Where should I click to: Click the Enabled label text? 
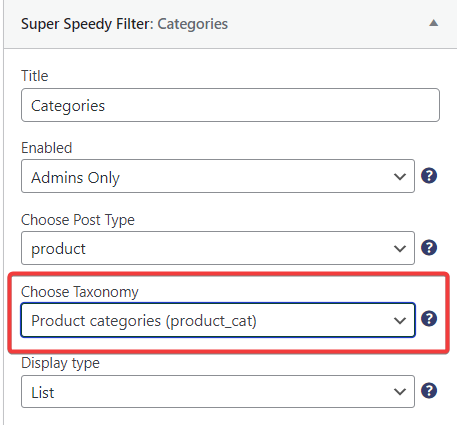(47, 148)
